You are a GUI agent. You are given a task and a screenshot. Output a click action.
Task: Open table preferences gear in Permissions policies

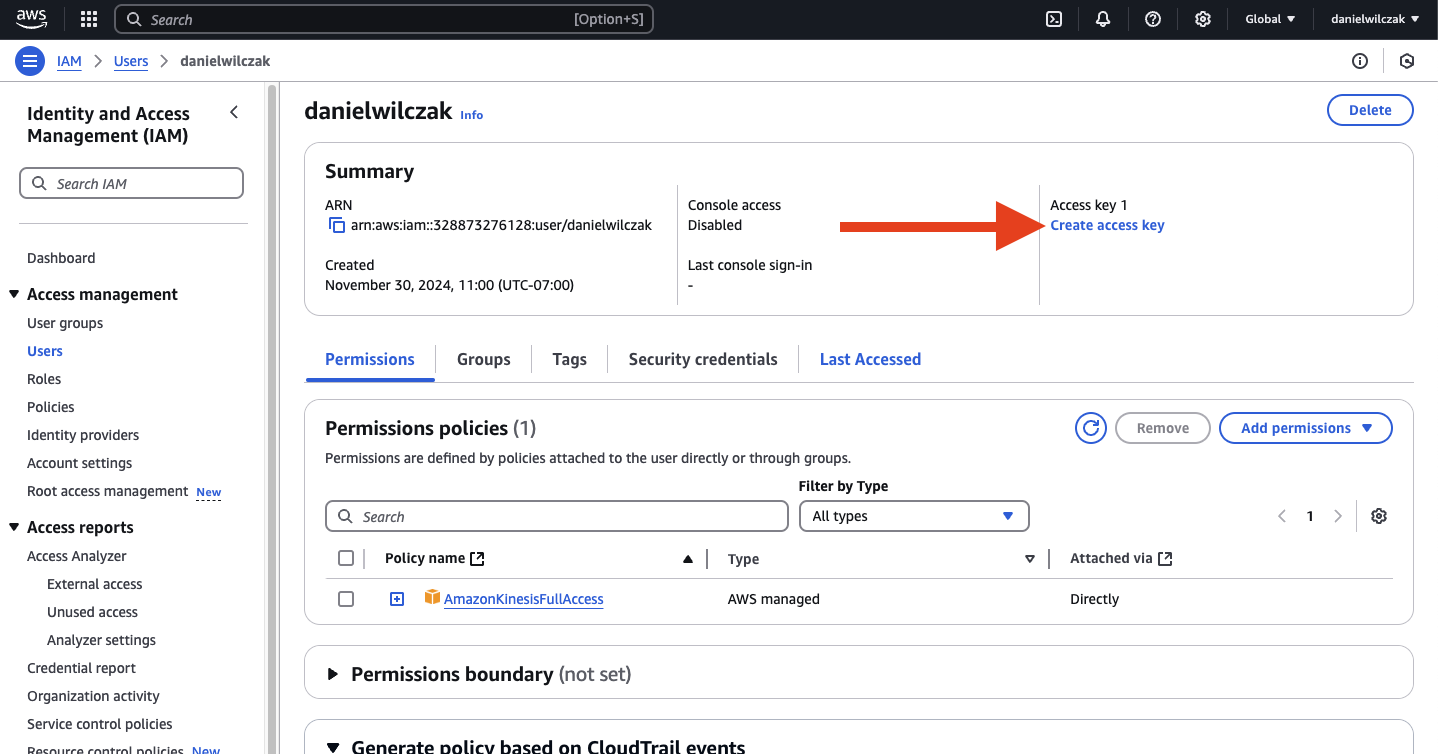click(1379, 516)
